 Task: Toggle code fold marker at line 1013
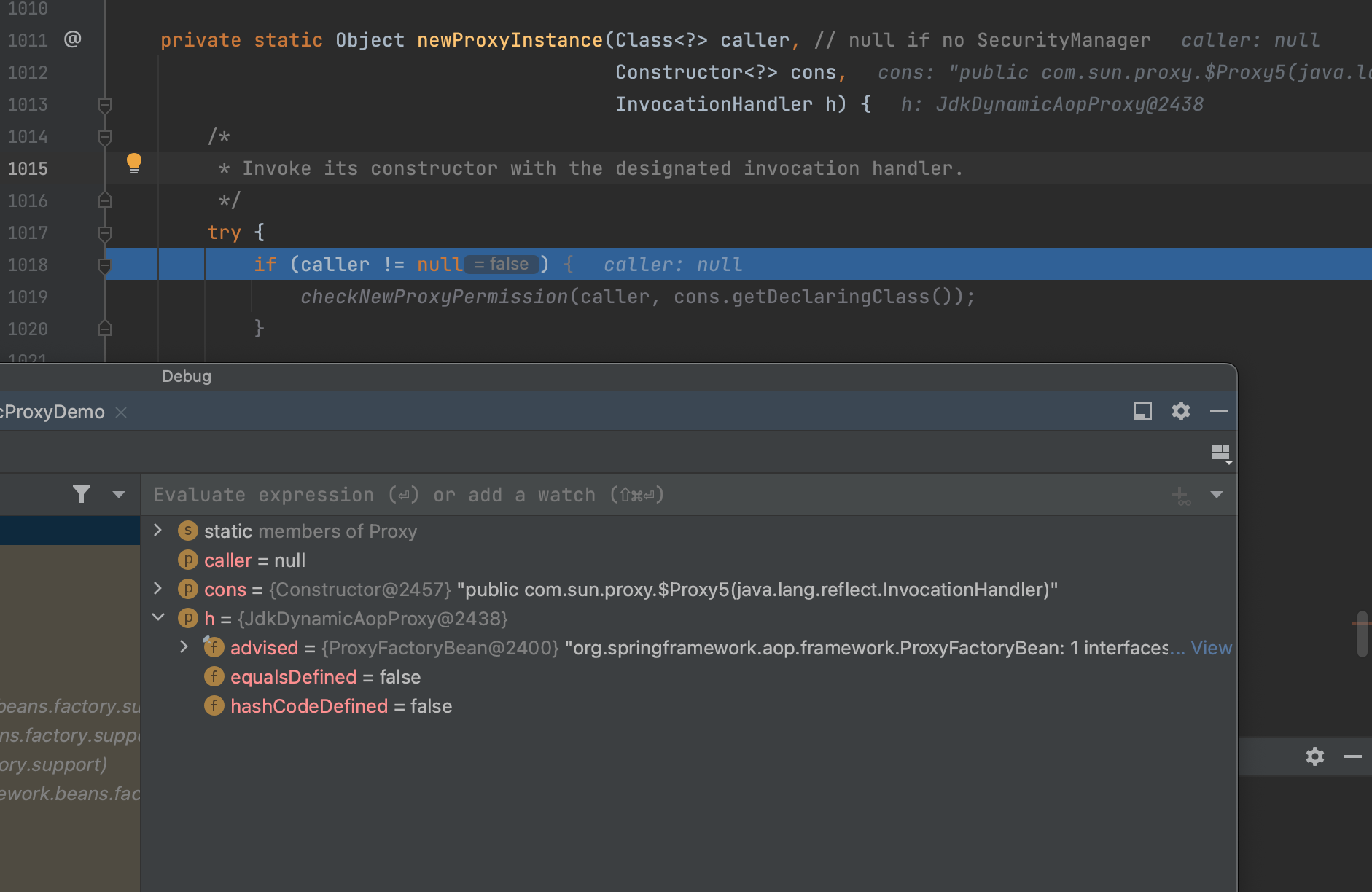coord(105,105)
